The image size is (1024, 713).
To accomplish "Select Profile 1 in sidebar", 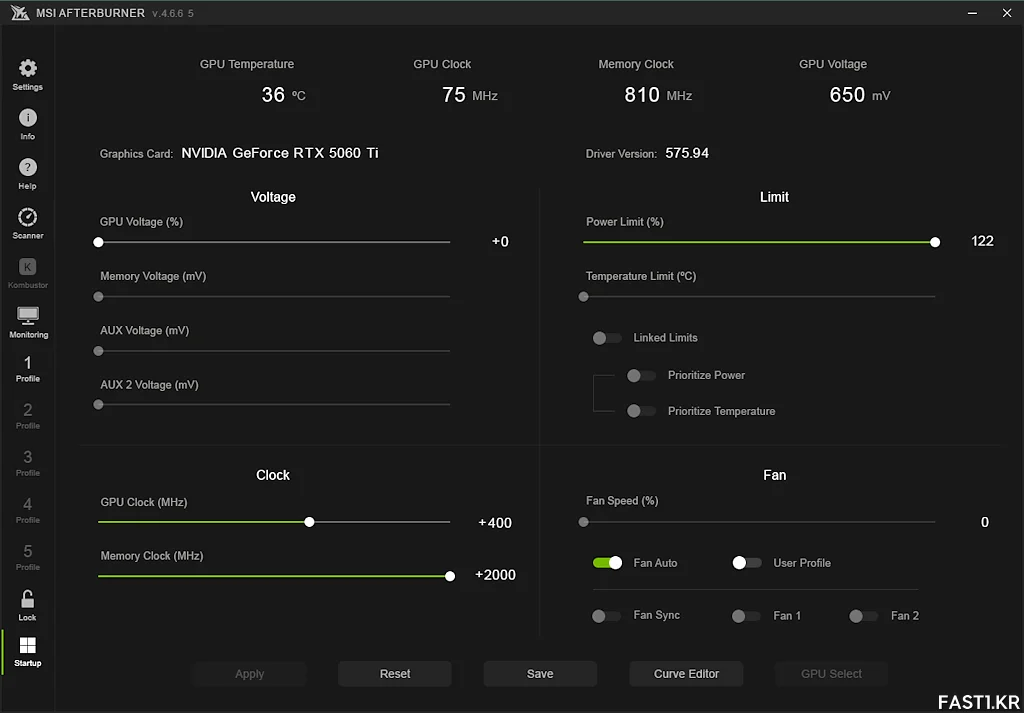I will [27, 369].
